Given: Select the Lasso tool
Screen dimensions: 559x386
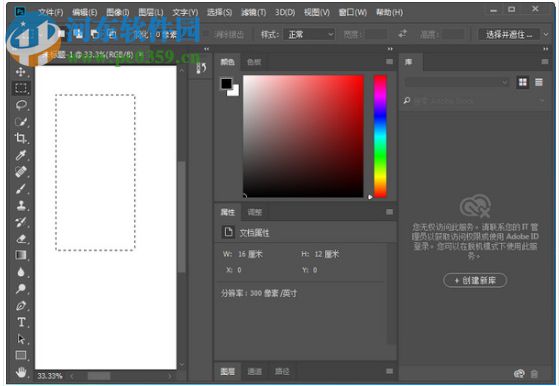Looking at the screenshot, I should click(x=21, y=105).
